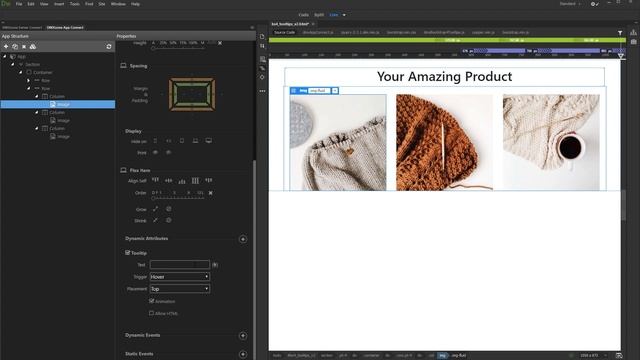Expand the collapsed Row node
Image resolution: width=640 pixels, height=360 pixels.
pyautogui.click(x=29, y=80)
